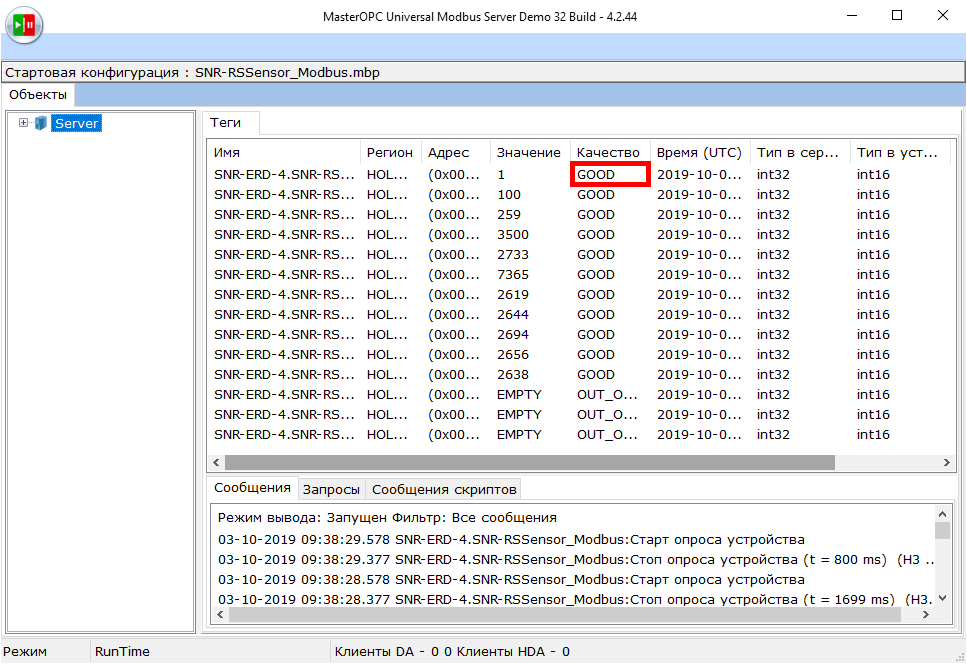This screenshot has width=967, height=664.
Task: Expand the Server tree node
Action: pos(23,123)
